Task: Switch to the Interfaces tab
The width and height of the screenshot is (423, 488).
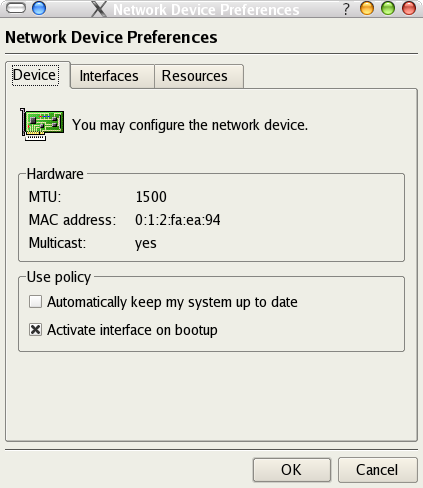Action: tap(109, 76)
